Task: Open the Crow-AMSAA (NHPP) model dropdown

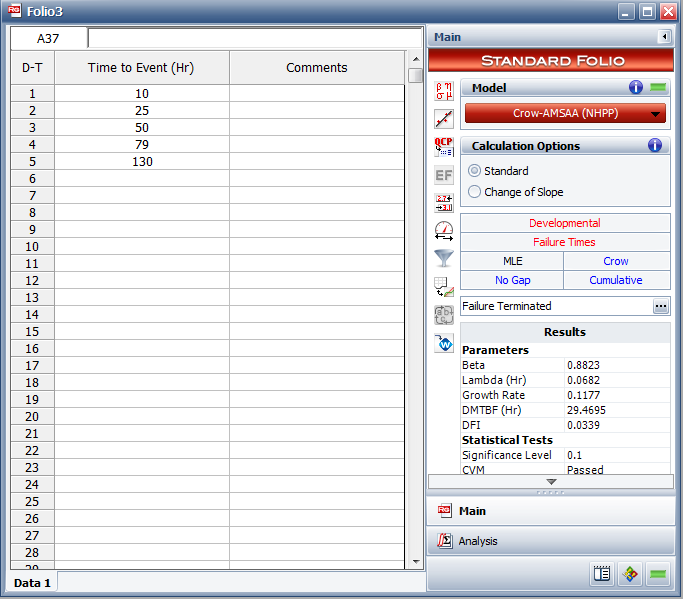Action: [565, 114]
